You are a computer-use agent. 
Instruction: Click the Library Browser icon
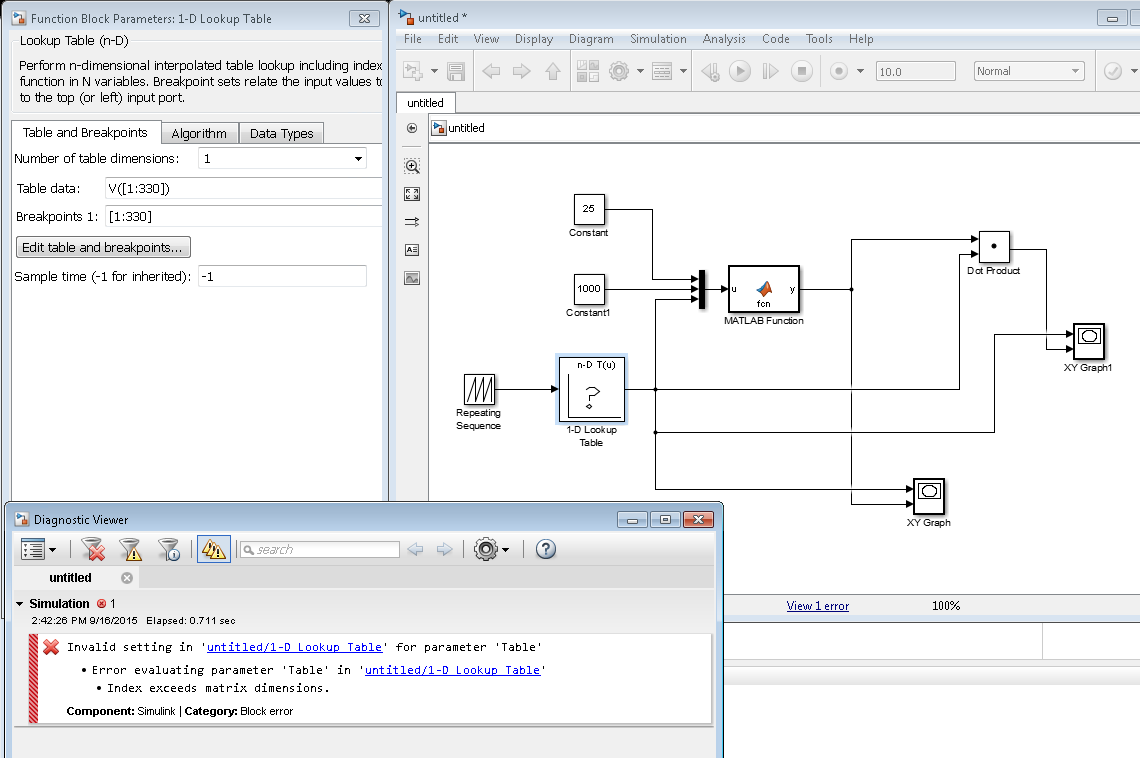pos(587,71)
